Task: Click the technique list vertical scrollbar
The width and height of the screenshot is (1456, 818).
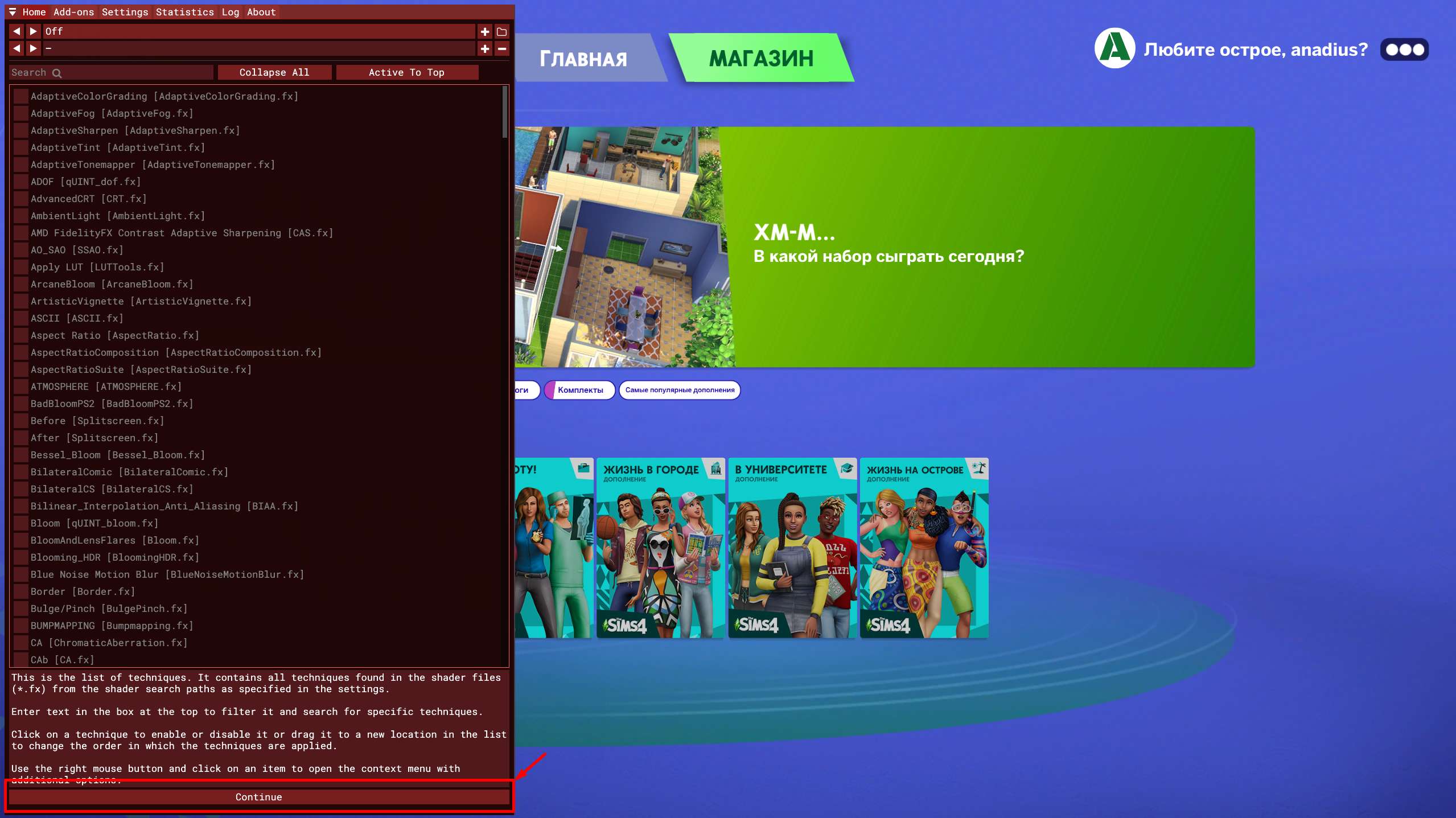Action: (x=504, y=112)
